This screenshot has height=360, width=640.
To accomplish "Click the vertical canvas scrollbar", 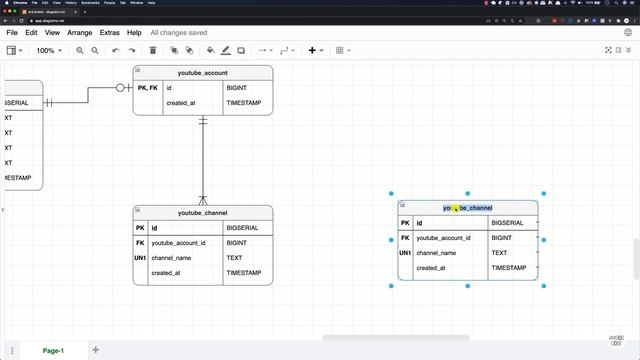I will point(636,258).
